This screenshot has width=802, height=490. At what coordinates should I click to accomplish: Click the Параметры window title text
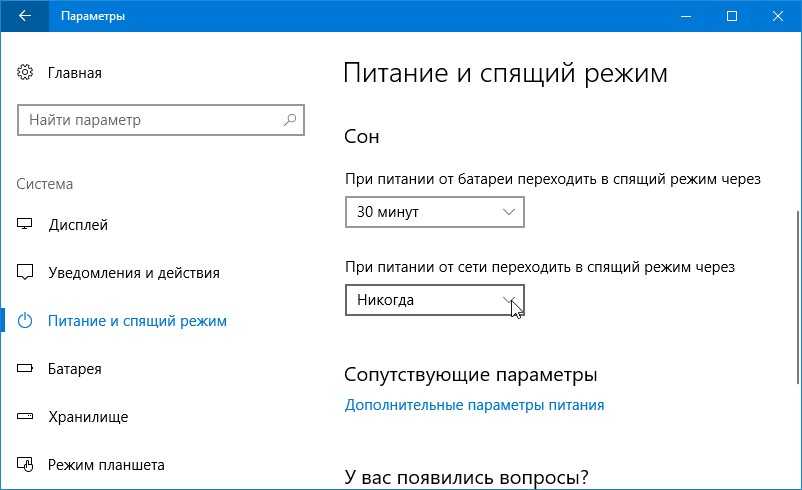[93, 16]
